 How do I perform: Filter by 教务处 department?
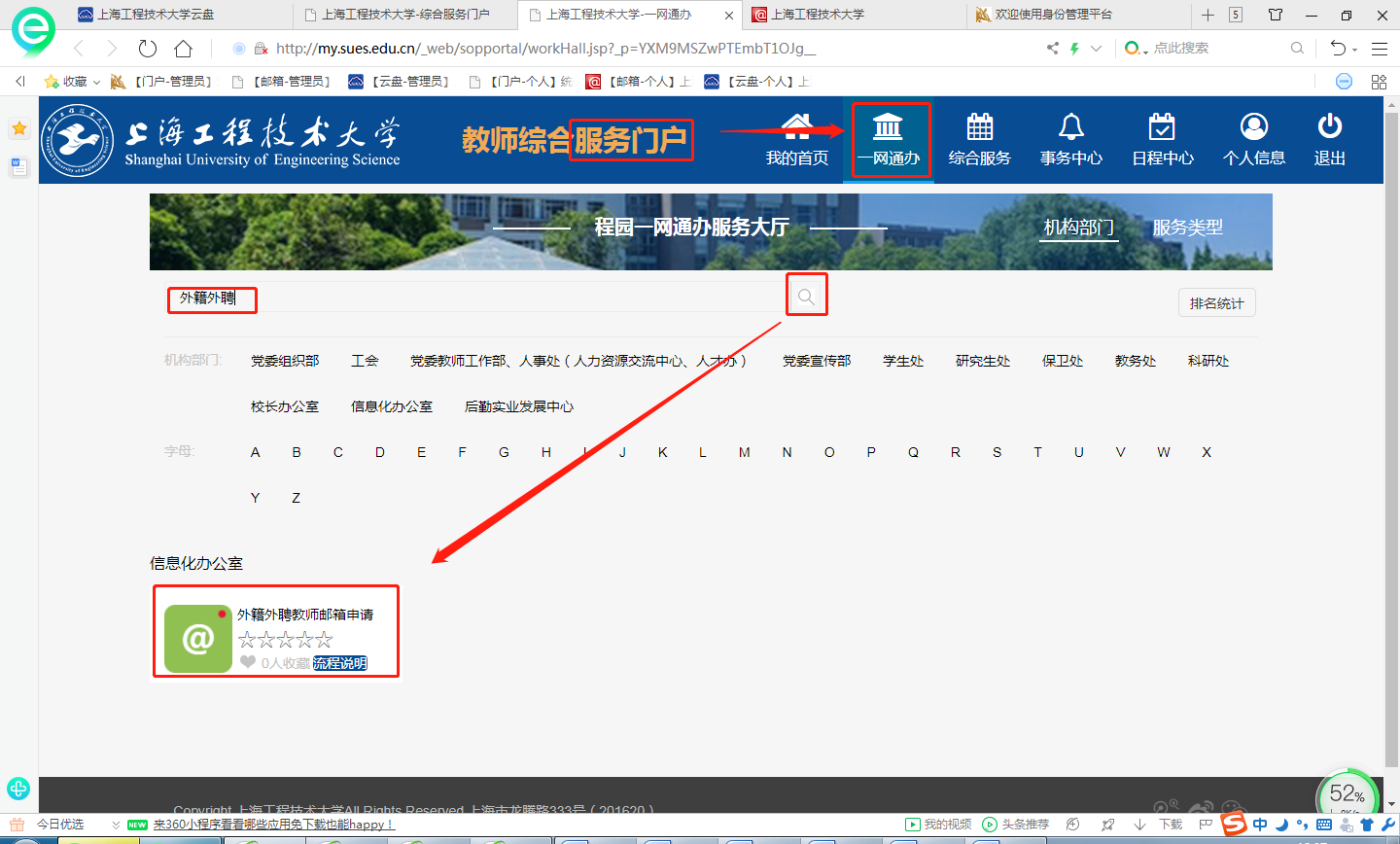(x=1136, y=361)
